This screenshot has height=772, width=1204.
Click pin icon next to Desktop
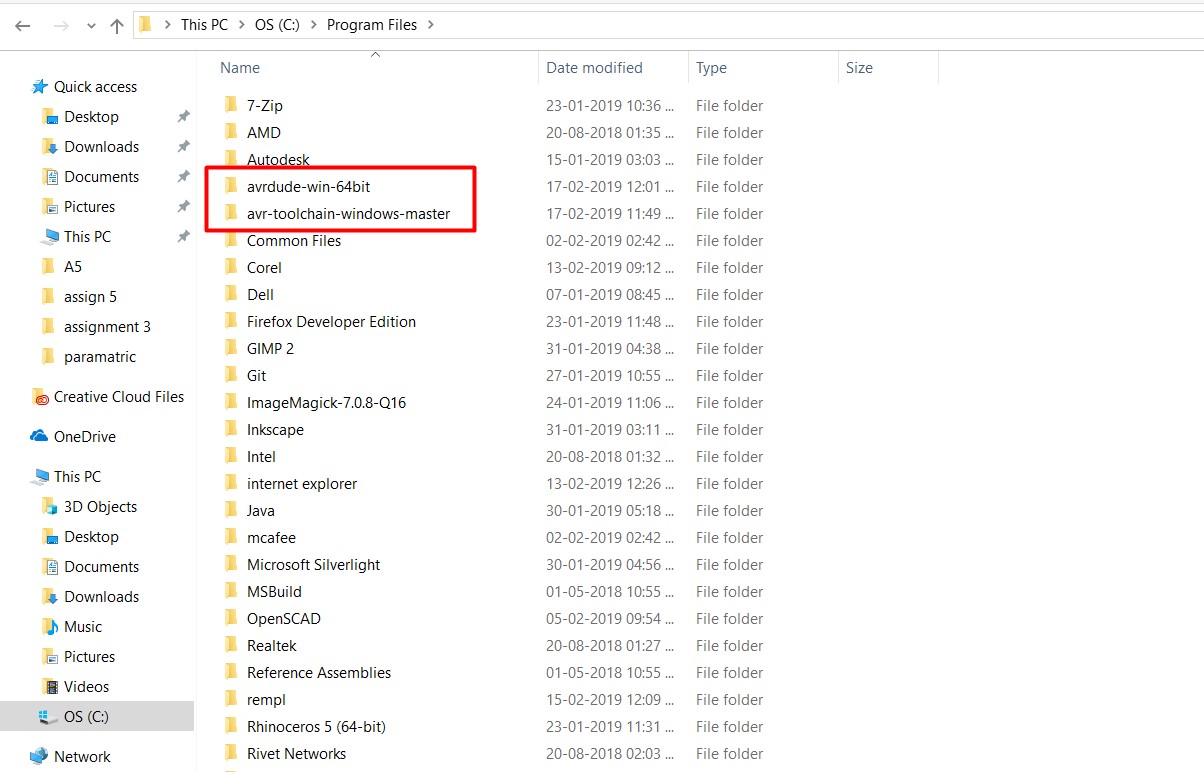[183, 117]
